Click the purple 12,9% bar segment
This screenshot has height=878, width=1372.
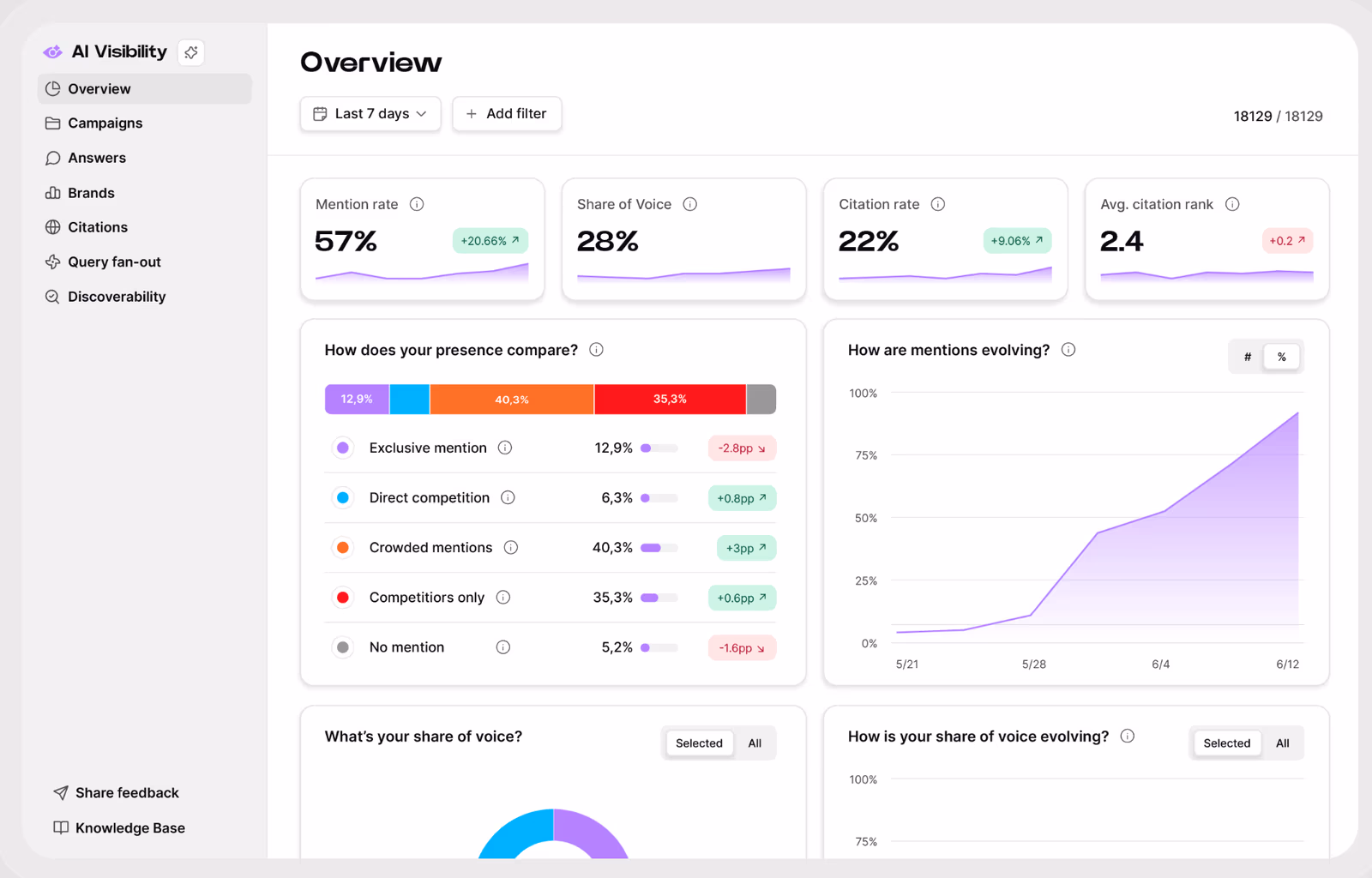[357, 400]
